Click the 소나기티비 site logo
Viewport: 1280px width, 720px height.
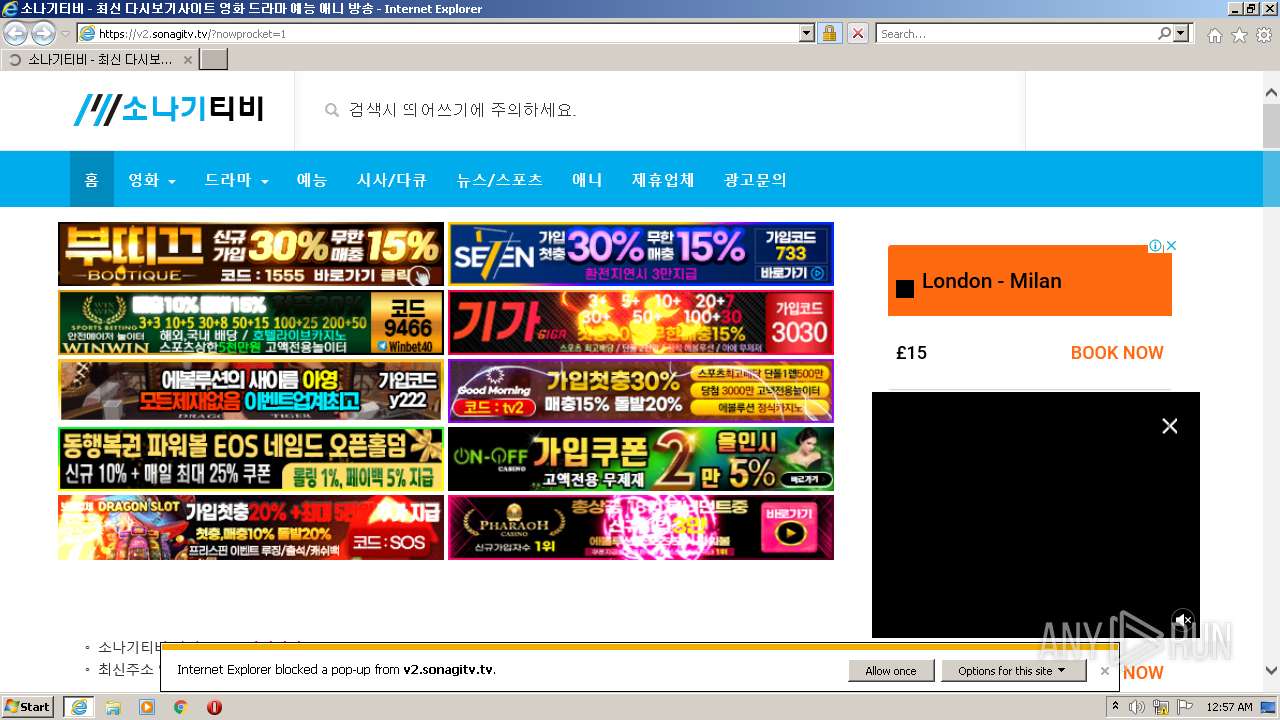168,109
